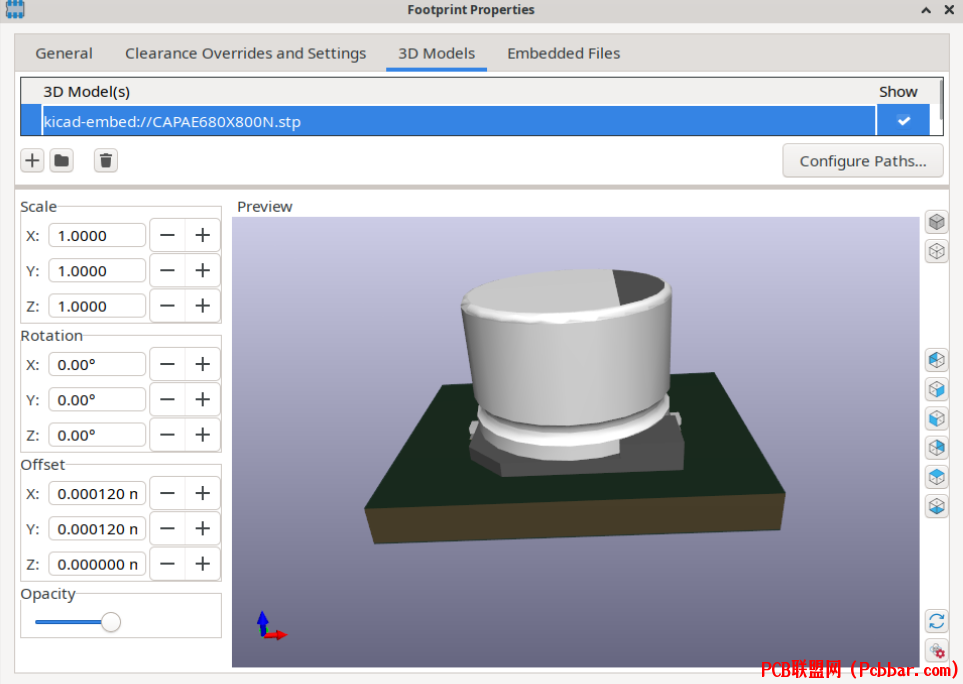The height and width of the screenshot is (684, 963).
Task: Switch to Clearance Overrides and Settings tab
Action: point(246,53)
